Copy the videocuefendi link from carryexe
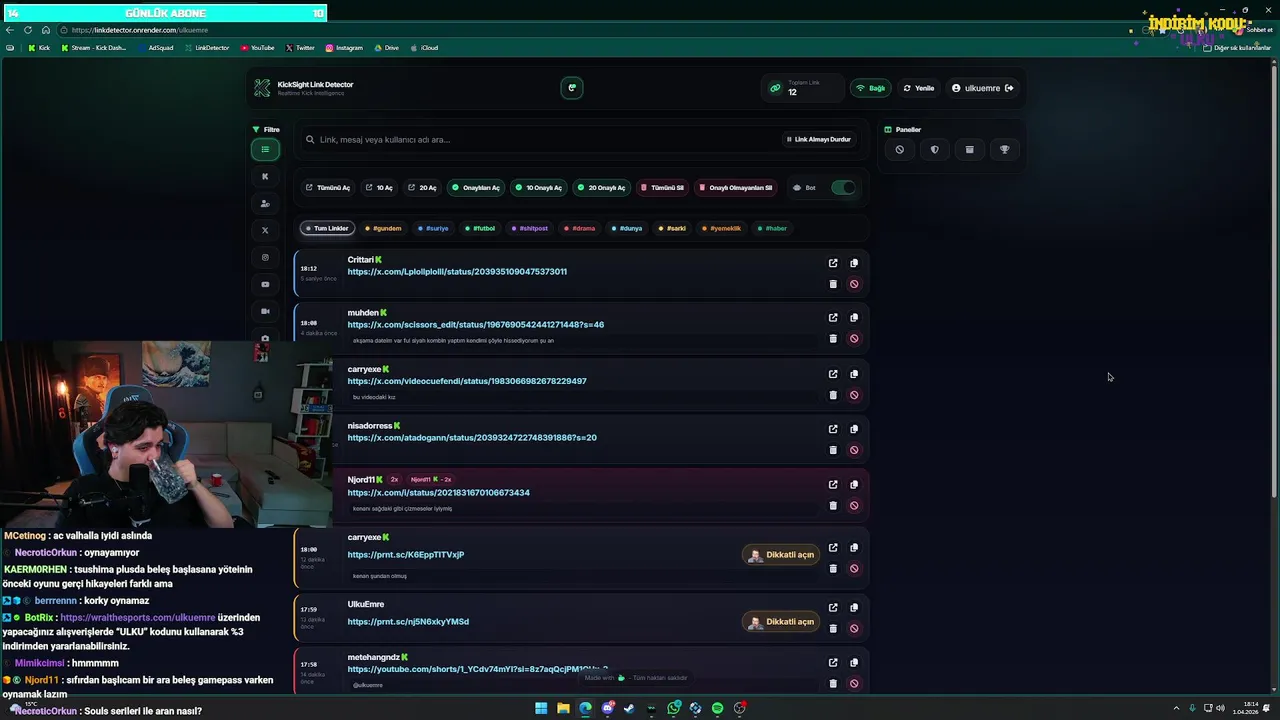 point(854,374)
